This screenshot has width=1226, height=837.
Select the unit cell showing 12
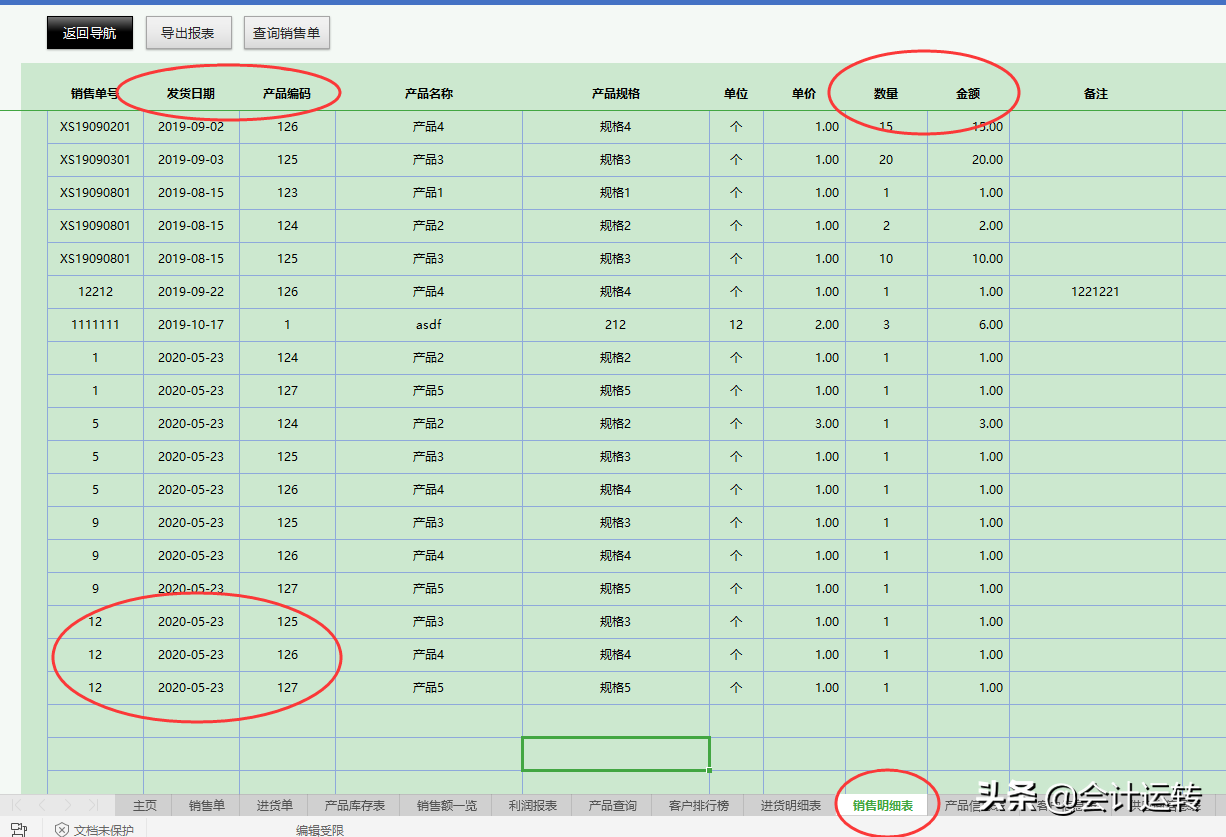(736, 325)
